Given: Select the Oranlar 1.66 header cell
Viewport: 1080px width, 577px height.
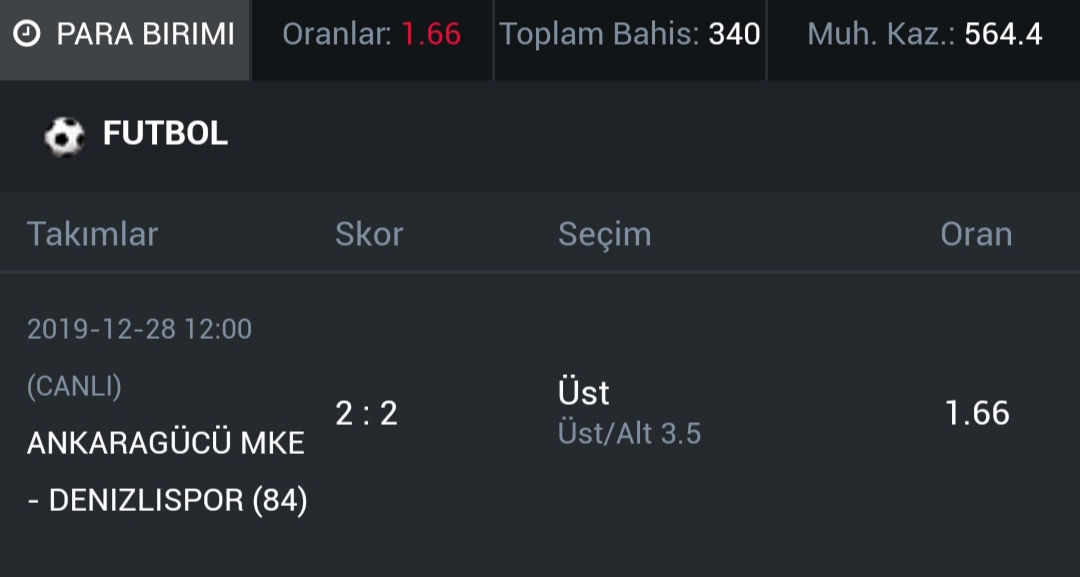Looking at the screenshot, I should (x=372, y=40).
